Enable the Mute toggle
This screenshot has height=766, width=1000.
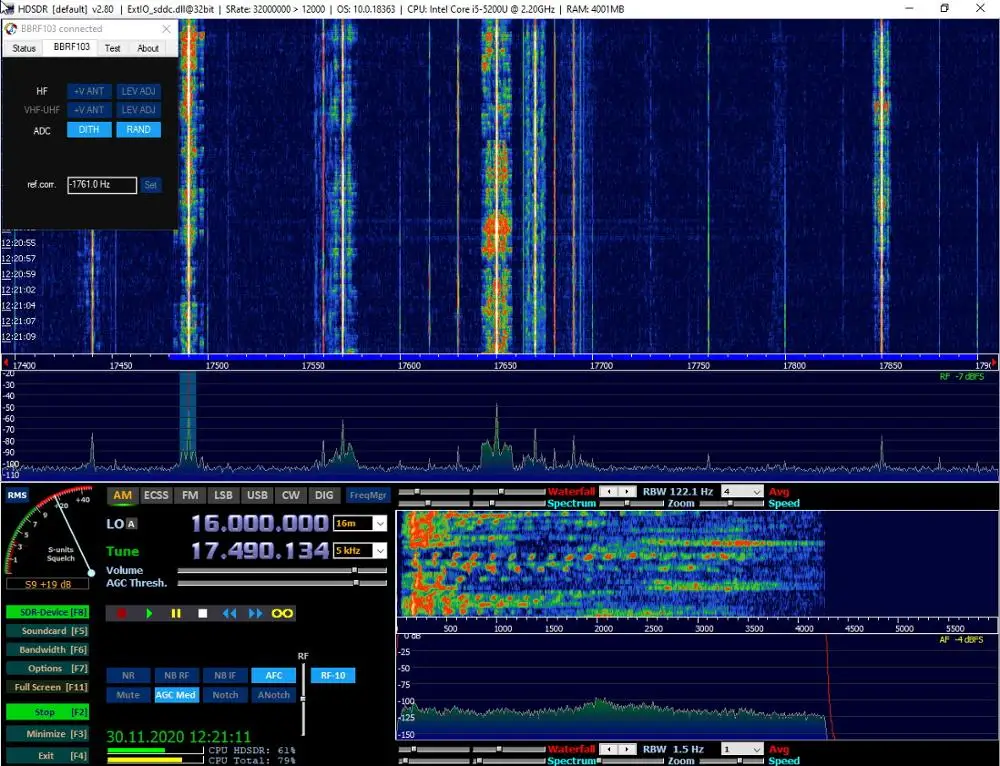128,695
